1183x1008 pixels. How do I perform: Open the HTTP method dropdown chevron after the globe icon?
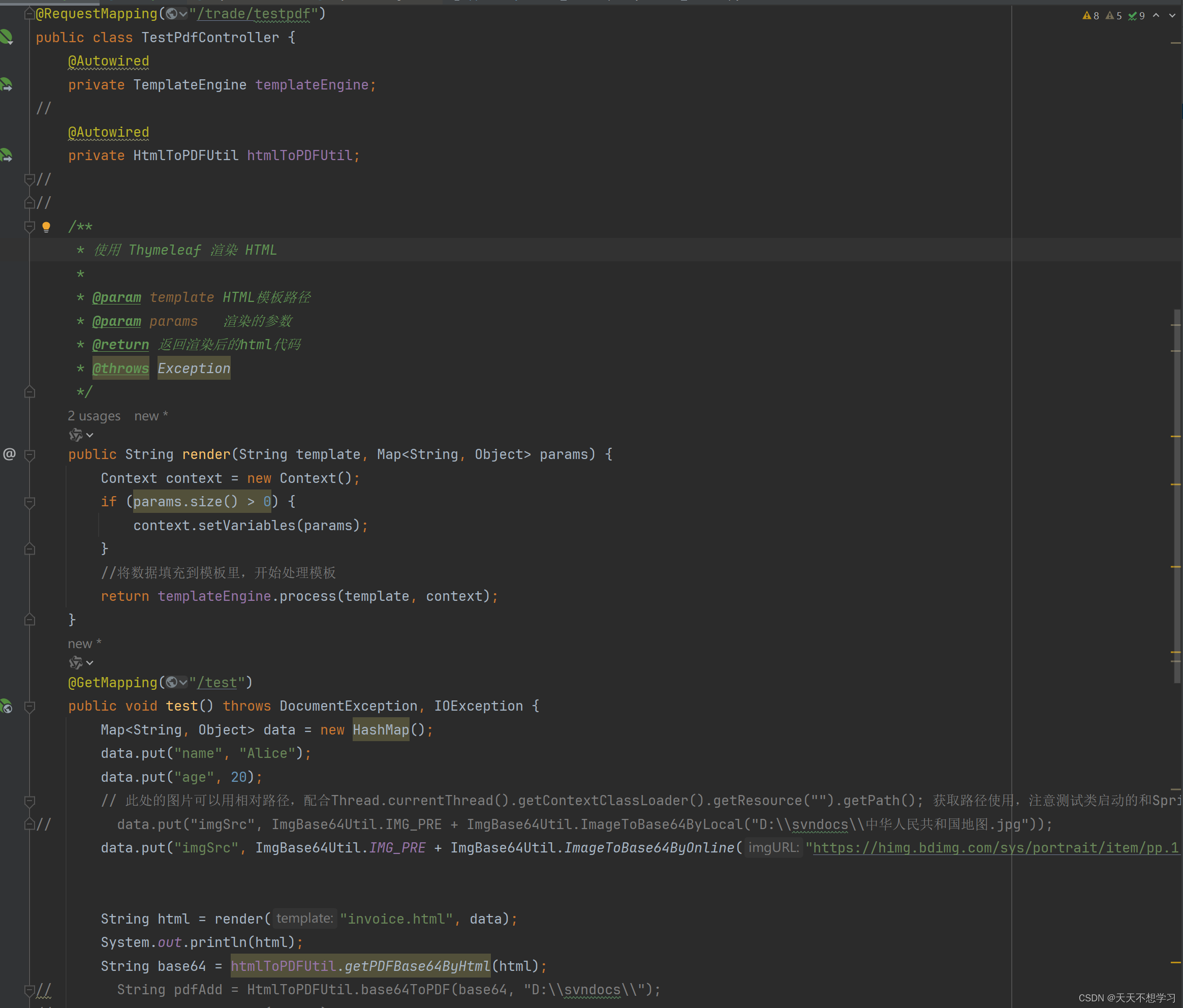click(x=183, y=14)
